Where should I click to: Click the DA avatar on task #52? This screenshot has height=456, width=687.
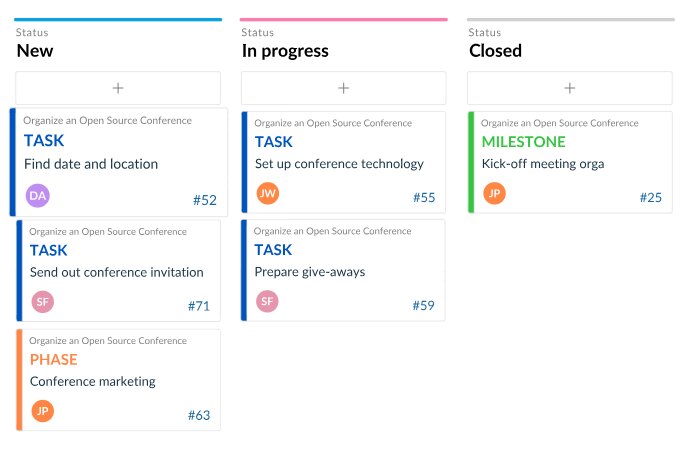pos(38,195)
